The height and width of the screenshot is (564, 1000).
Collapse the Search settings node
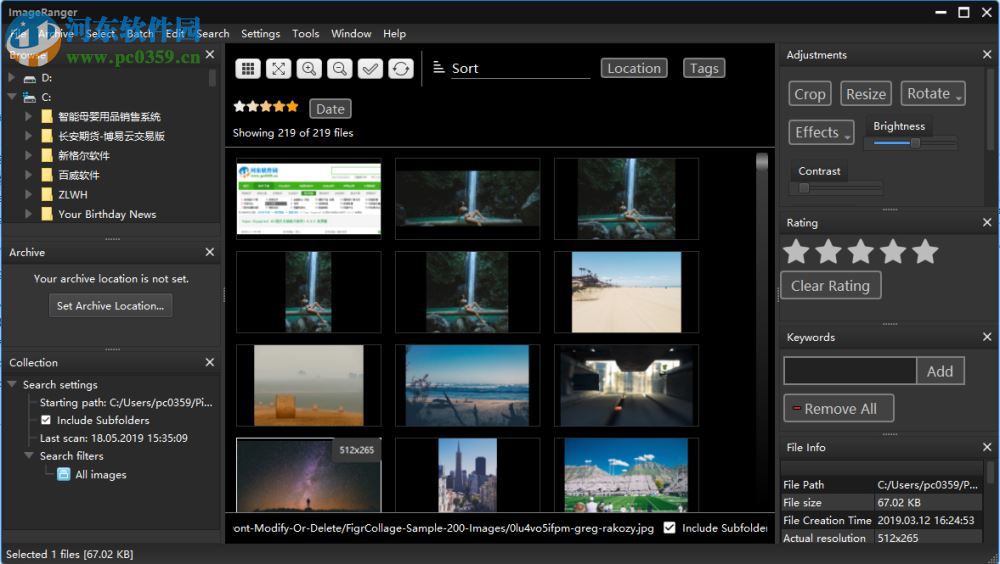12,384
